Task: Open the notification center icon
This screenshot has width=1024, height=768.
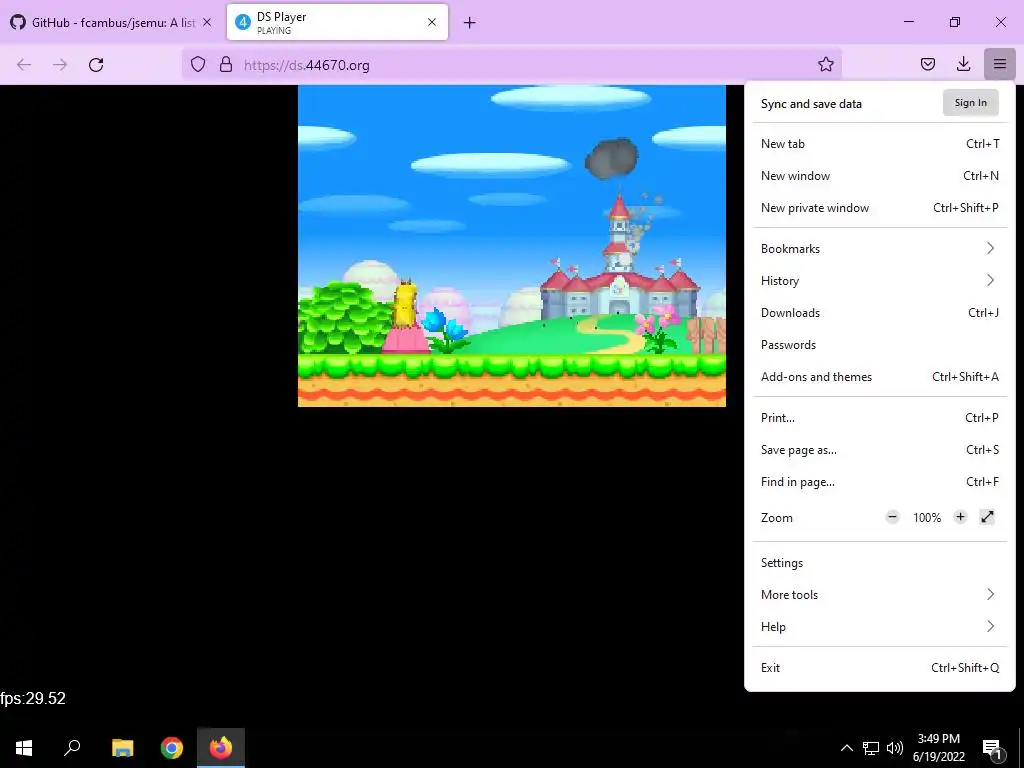Action: point(993,748)
